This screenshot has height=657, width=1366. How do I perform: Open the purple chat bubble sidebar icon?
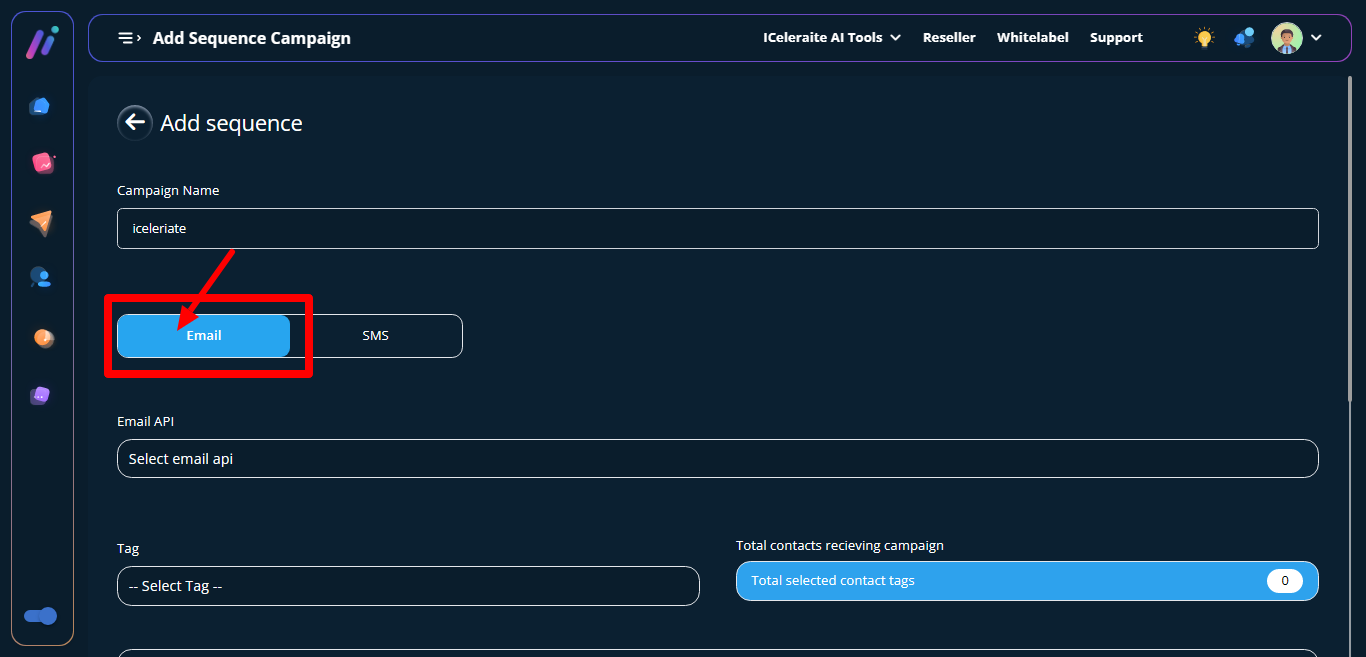(40, 395)
